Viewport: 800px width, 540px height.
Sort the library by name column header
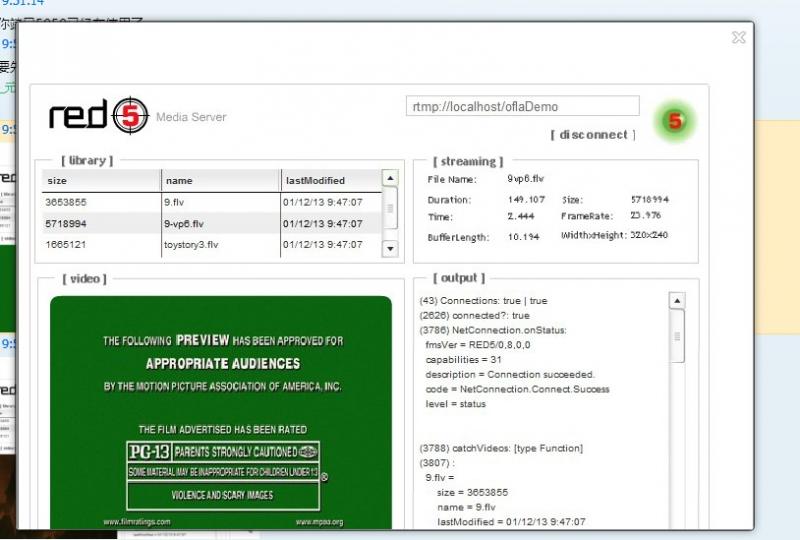tap(220, 181)
